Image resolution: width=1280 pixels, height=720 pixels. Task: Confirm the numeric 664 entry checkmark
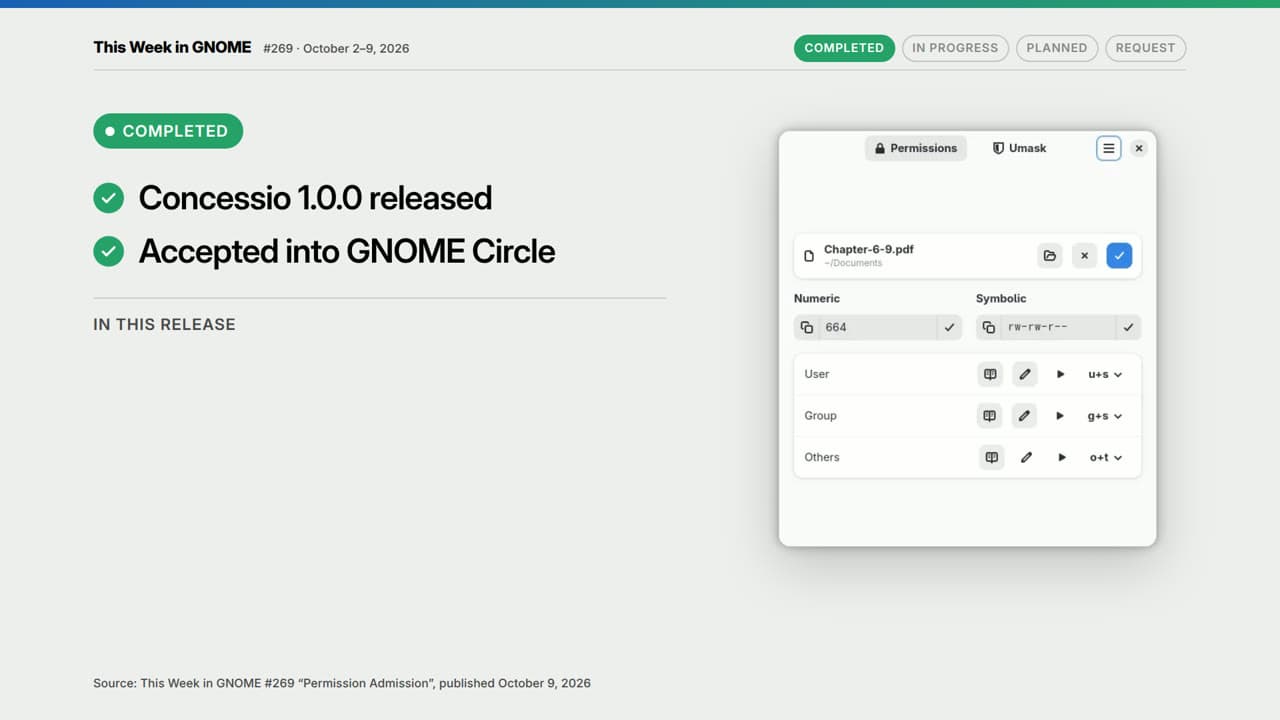[x=949, y=327]
